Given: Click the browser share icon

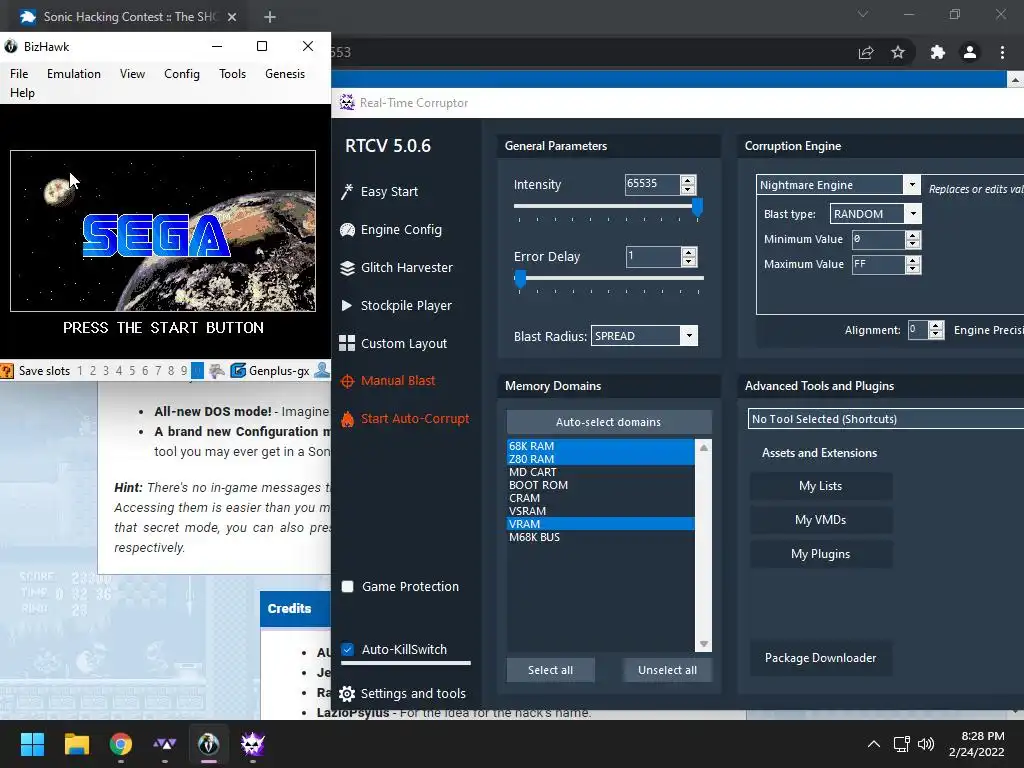Looking at the screenshot, I should [866, 52].
